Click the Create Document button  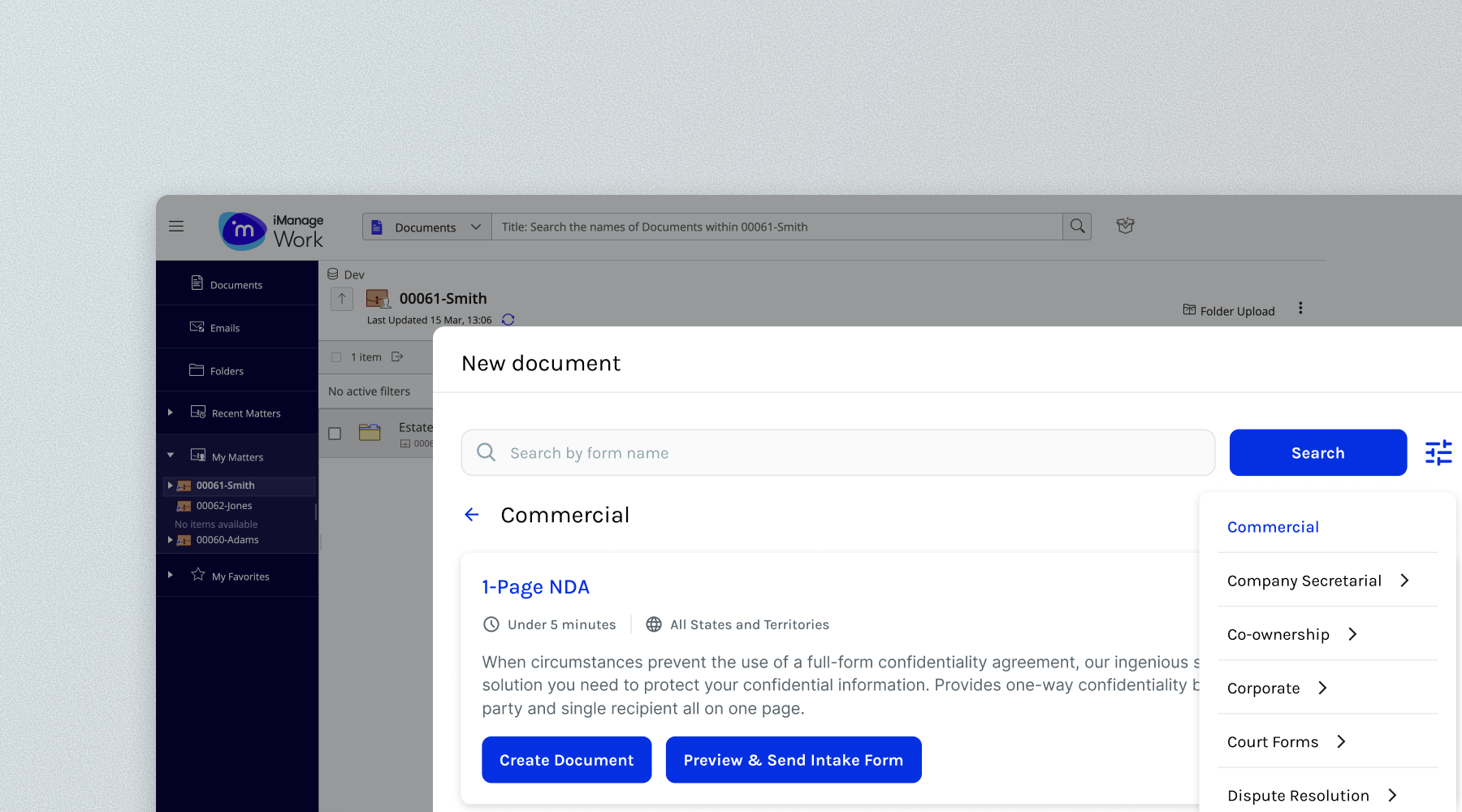point(566,760)
